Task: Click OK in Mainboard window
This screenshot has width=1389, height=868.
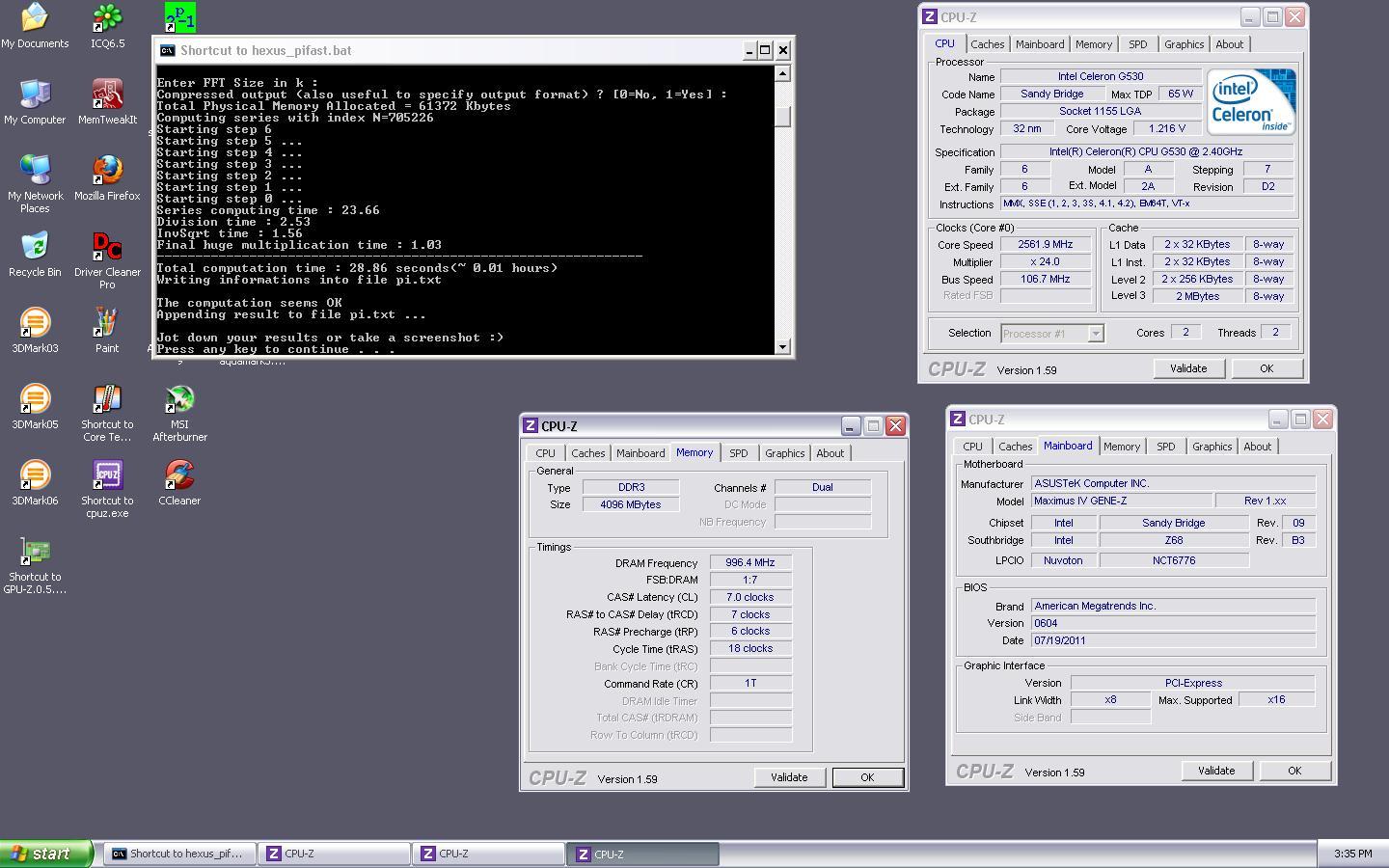Action: (1294, 771)
